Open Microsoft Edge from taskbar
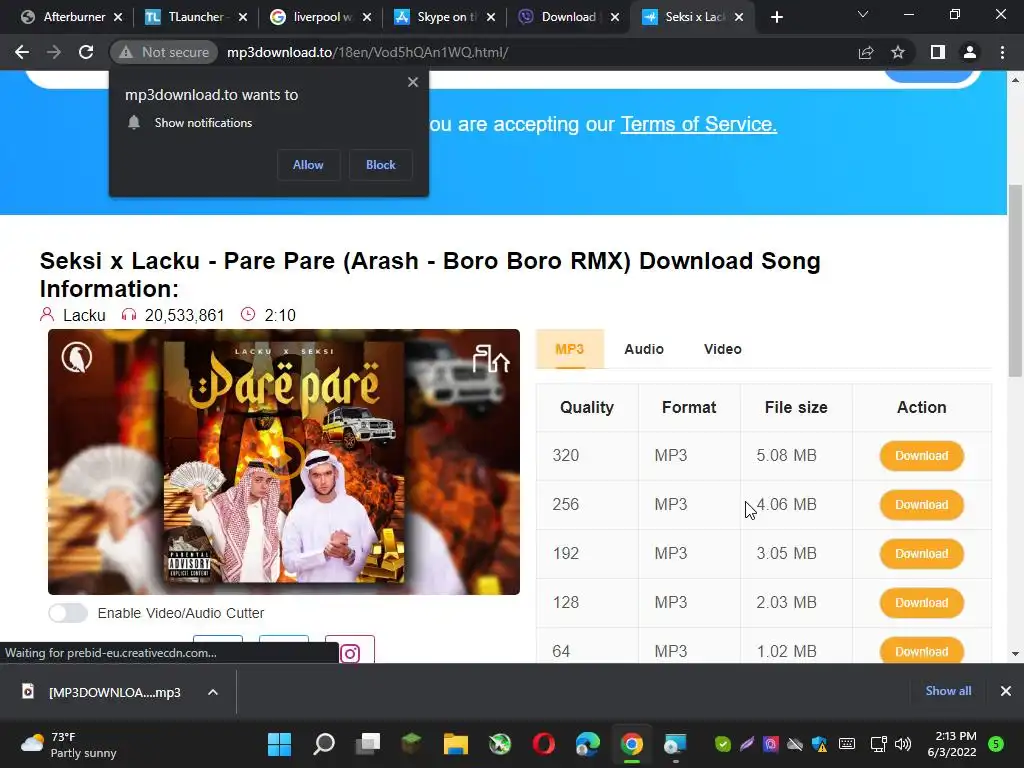The height and width of the screenshot is (768, 1024). 588,744
